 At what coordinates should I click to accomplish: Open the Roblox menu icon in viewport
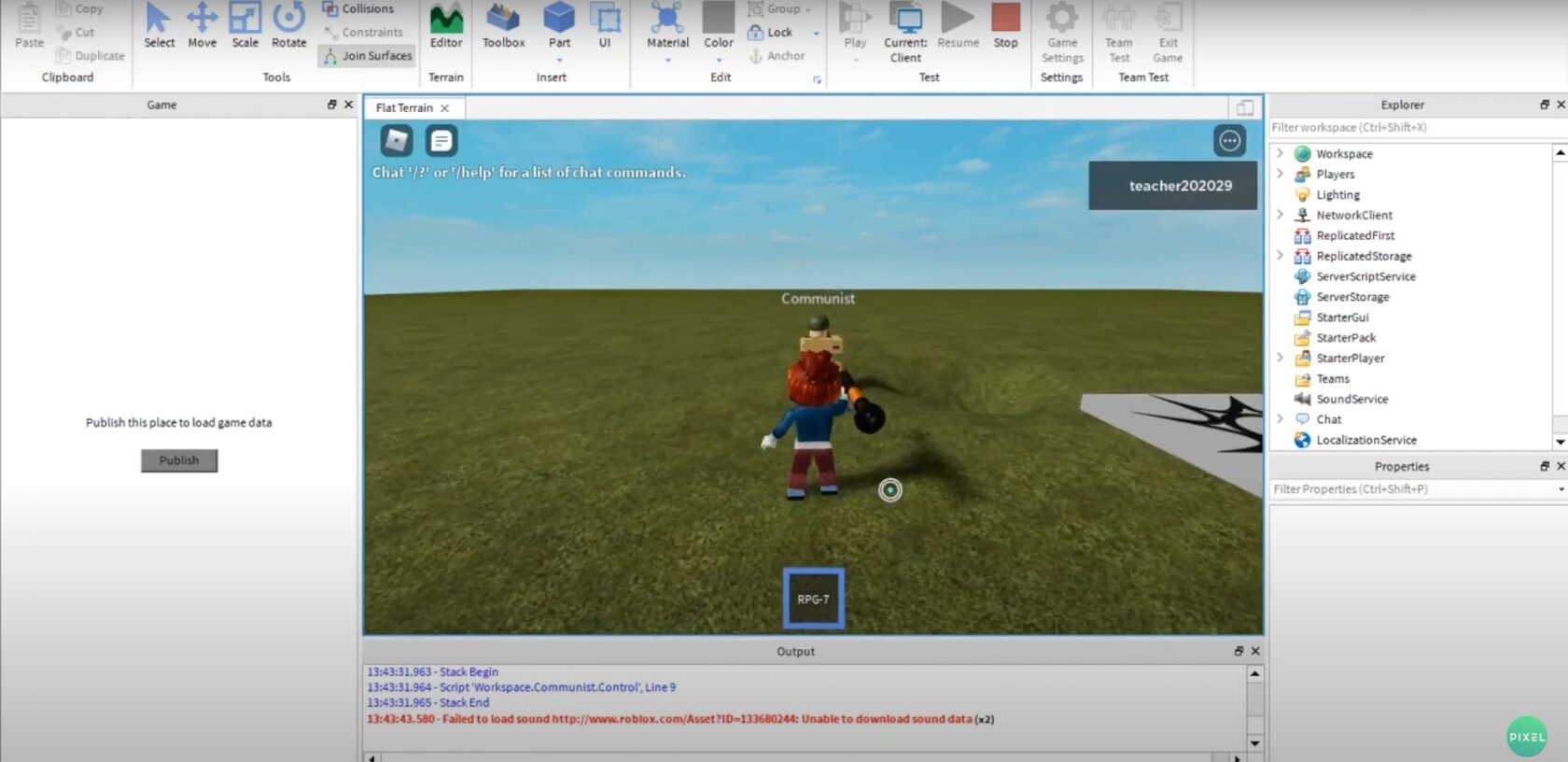pos(397,141)
